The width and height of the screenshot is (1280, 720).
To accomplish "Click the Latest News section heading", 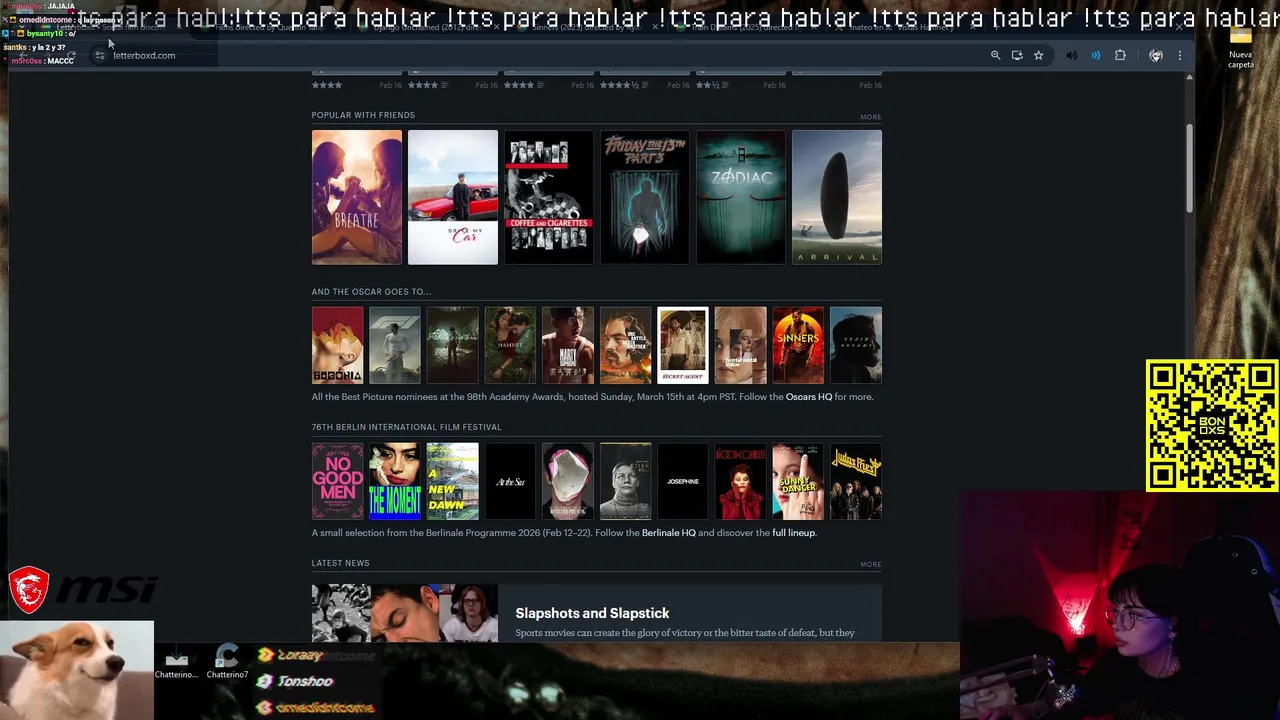I will pos(340,563).
